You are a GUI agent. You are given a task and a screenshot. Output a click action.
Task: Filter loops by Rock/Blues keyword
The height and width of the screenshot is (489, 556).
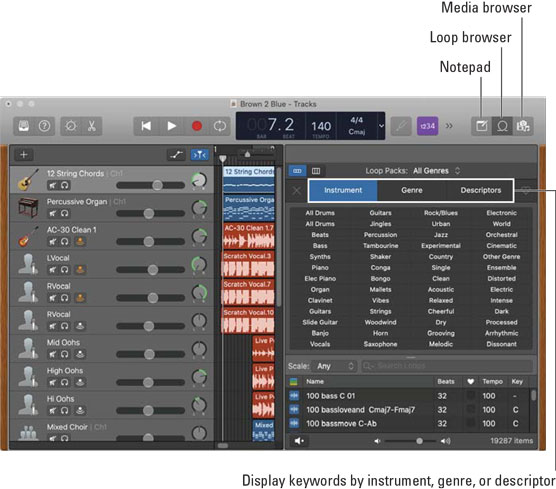point(441,213)
